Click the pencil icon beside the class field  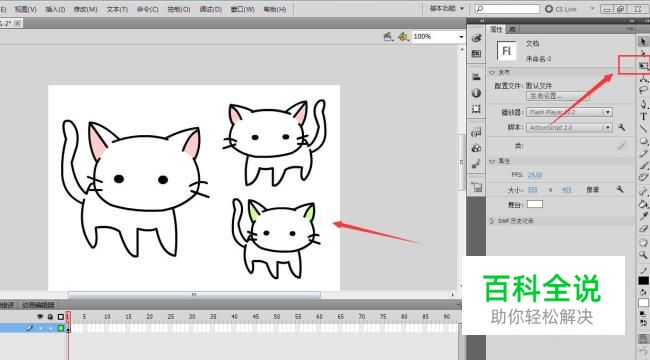pyautogui.click(x=621, y=146)
